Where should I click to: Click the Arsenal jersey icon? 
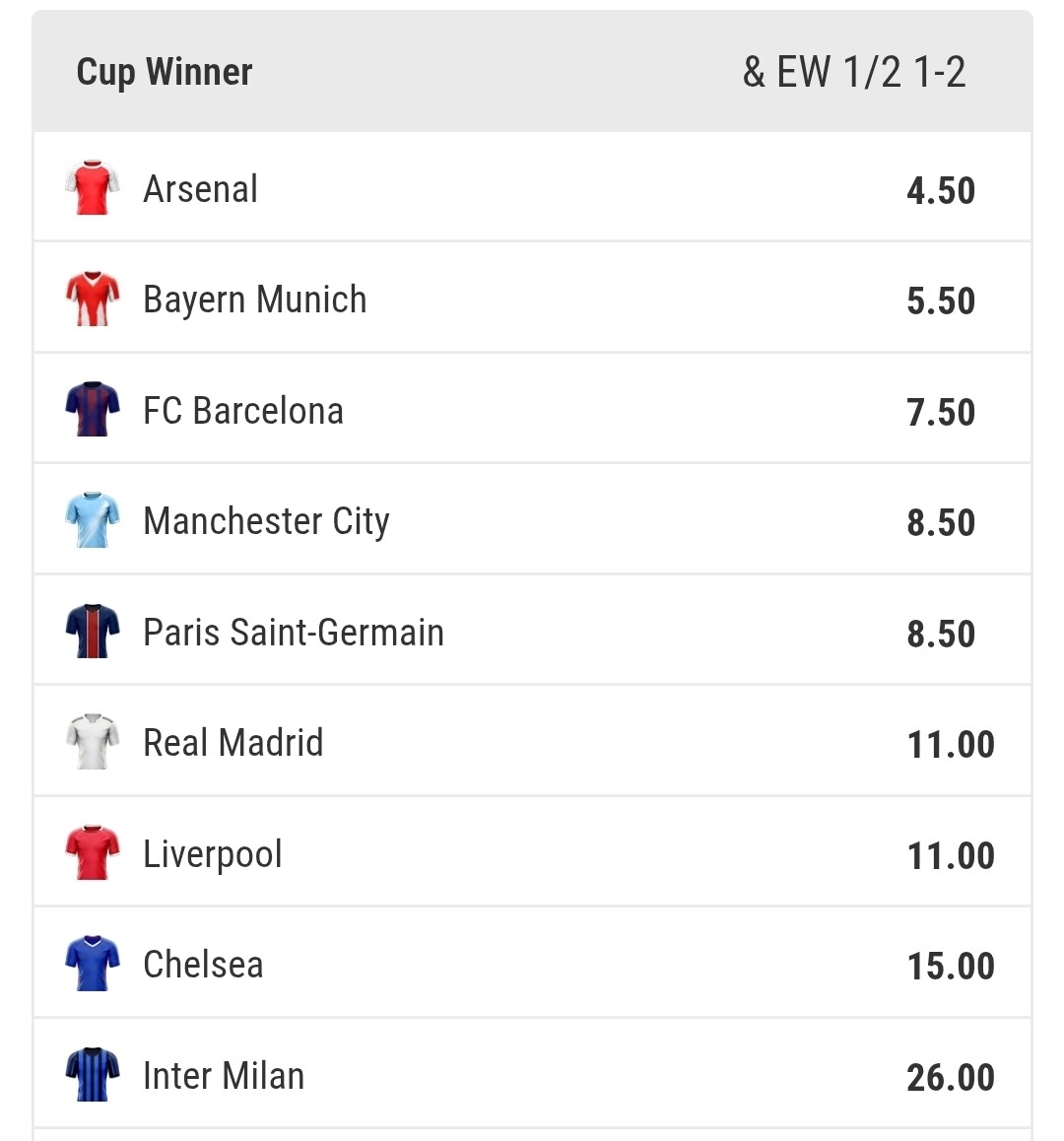[x=93, y=187]
